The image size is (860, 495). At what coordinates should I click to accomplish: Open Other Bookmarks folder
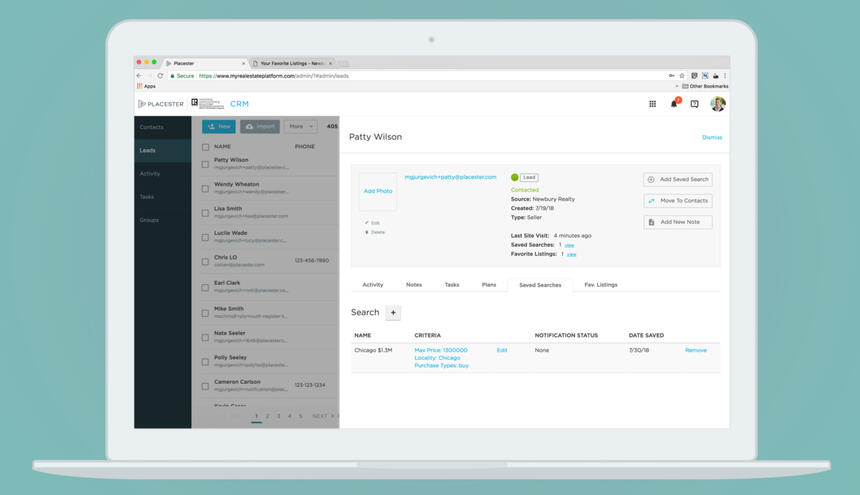click(705, 86)
